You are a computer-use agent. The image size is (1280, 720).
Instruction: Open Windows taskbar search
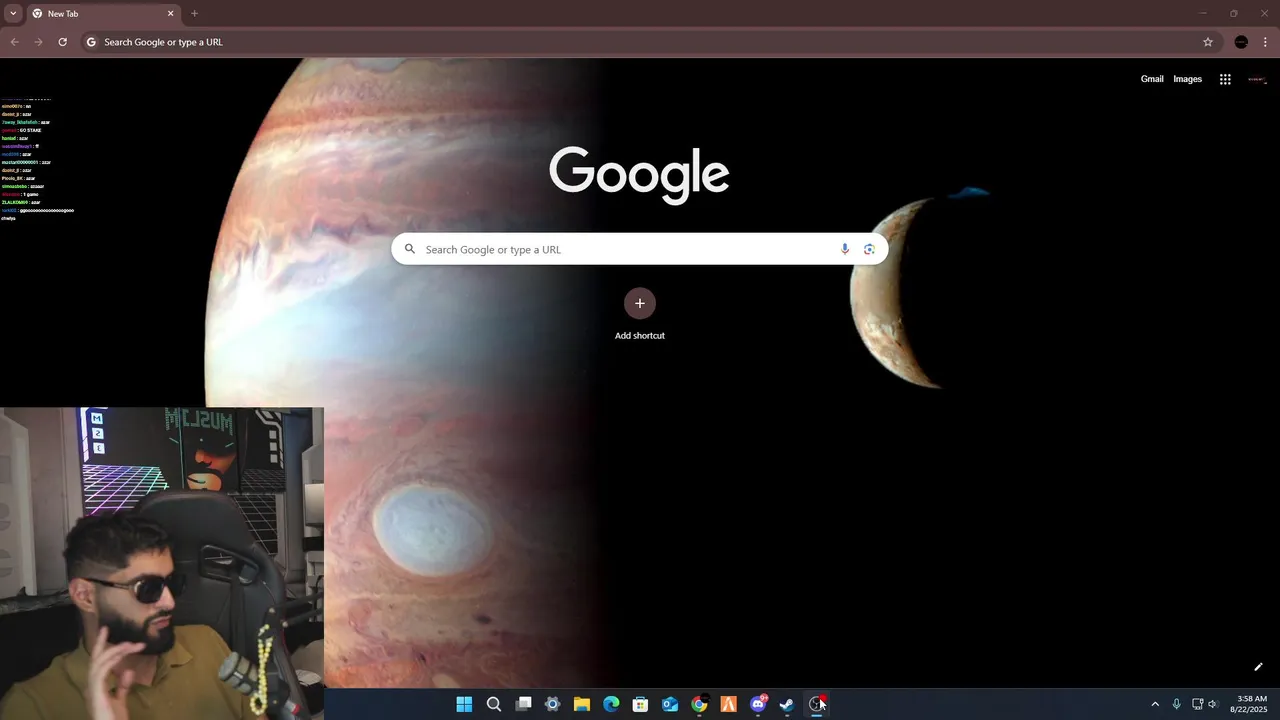point(494,704)
